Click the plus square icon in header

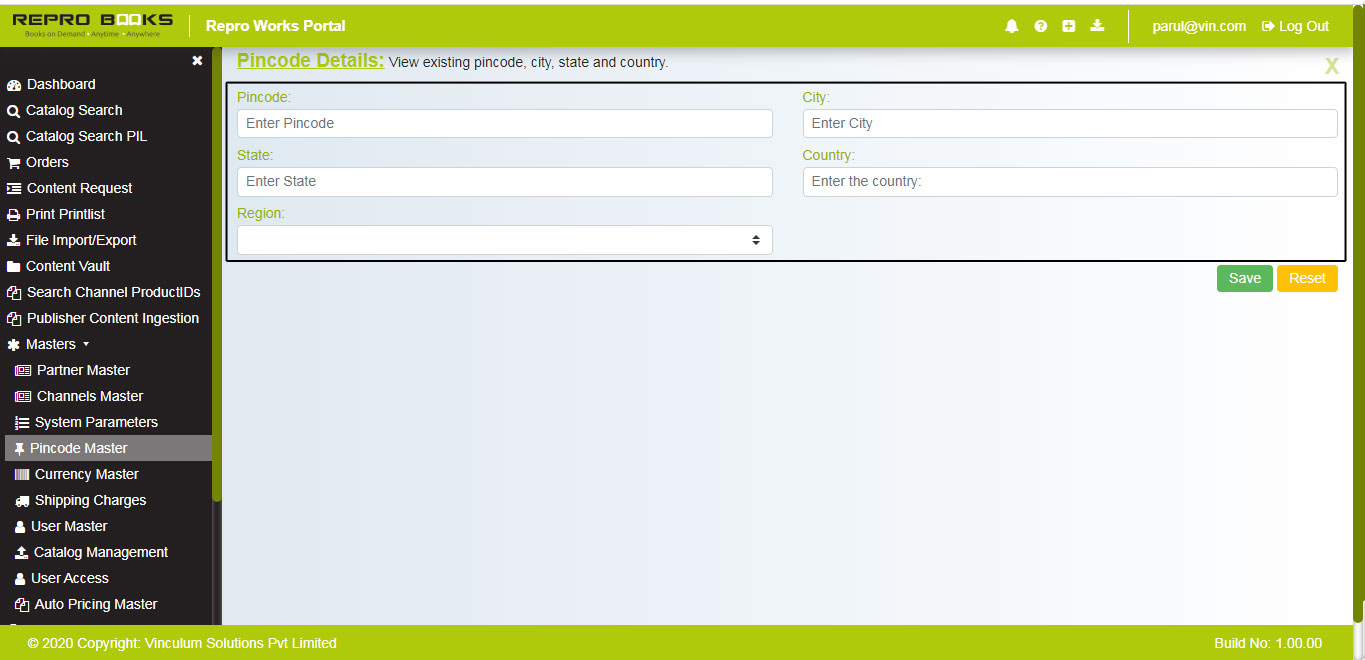(x=1068, y=27)
